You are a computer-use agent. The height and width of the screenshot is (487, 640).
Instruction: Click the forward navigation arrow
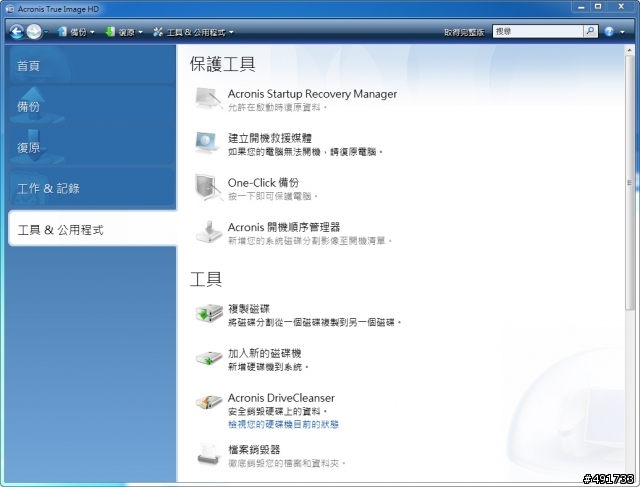point(34,31)
